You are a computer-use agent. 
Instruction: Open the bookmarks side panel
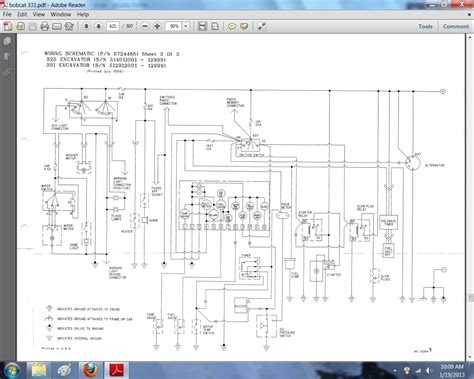point(7,57)
